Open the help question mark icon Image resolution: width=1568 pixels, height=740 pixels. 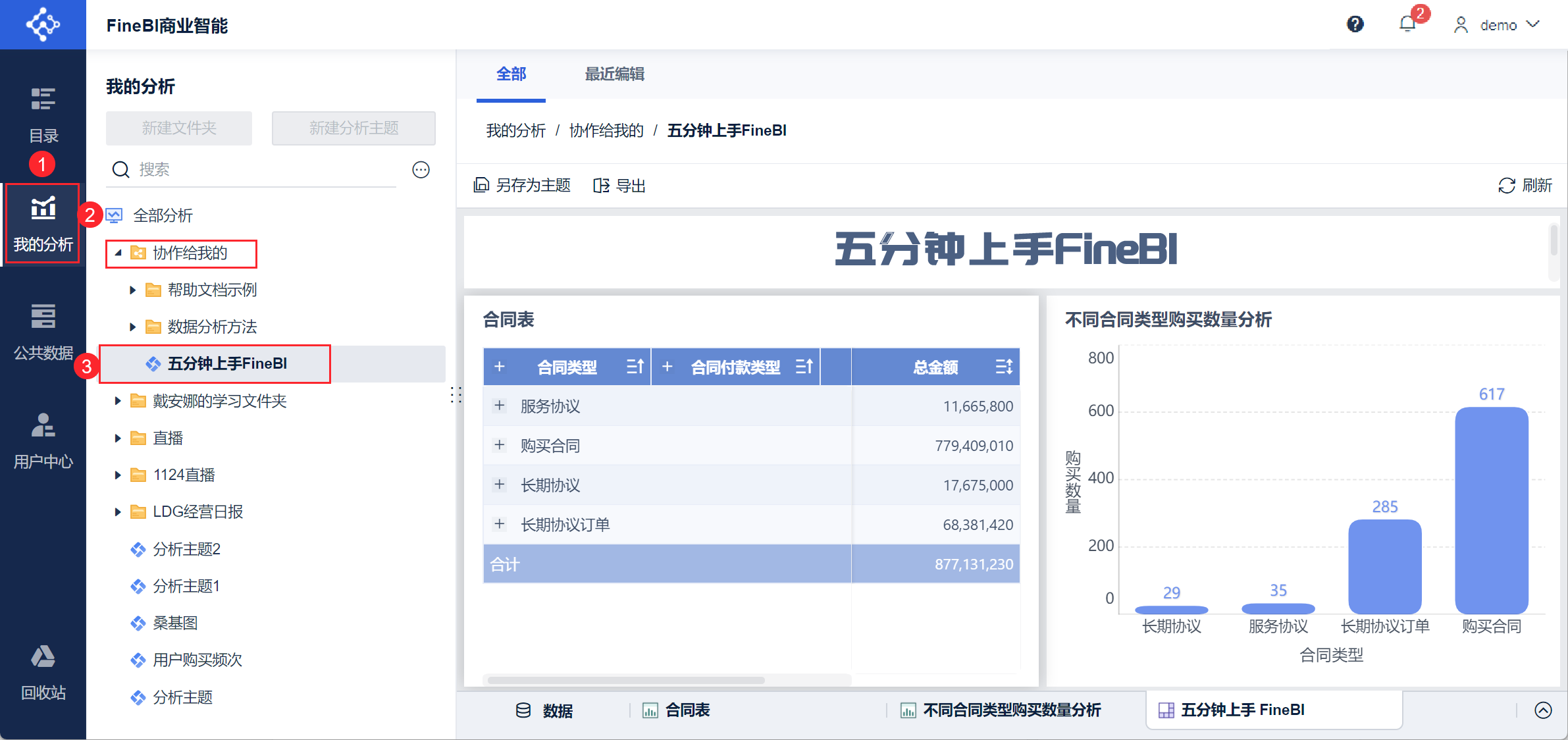[x=1355, y=24]
